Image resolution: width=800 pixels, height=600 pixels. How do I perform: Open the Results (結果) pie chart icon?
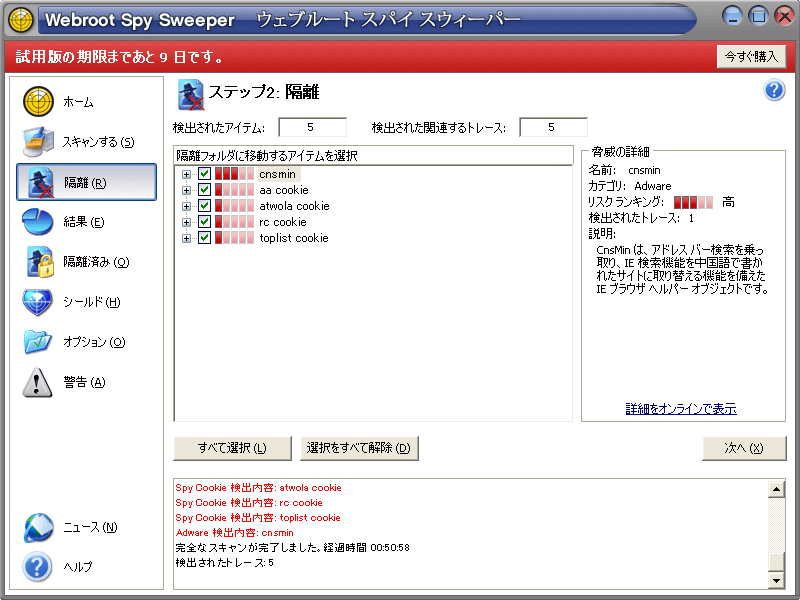38,222
